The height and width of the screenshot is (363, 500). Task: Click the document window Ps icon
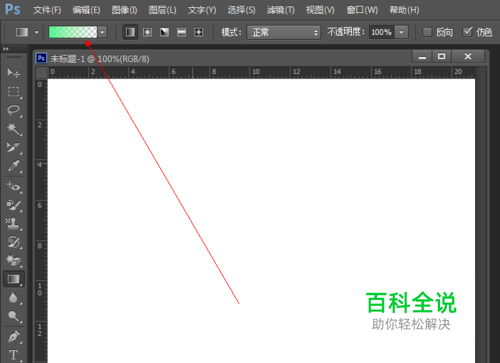click(41, 58)
